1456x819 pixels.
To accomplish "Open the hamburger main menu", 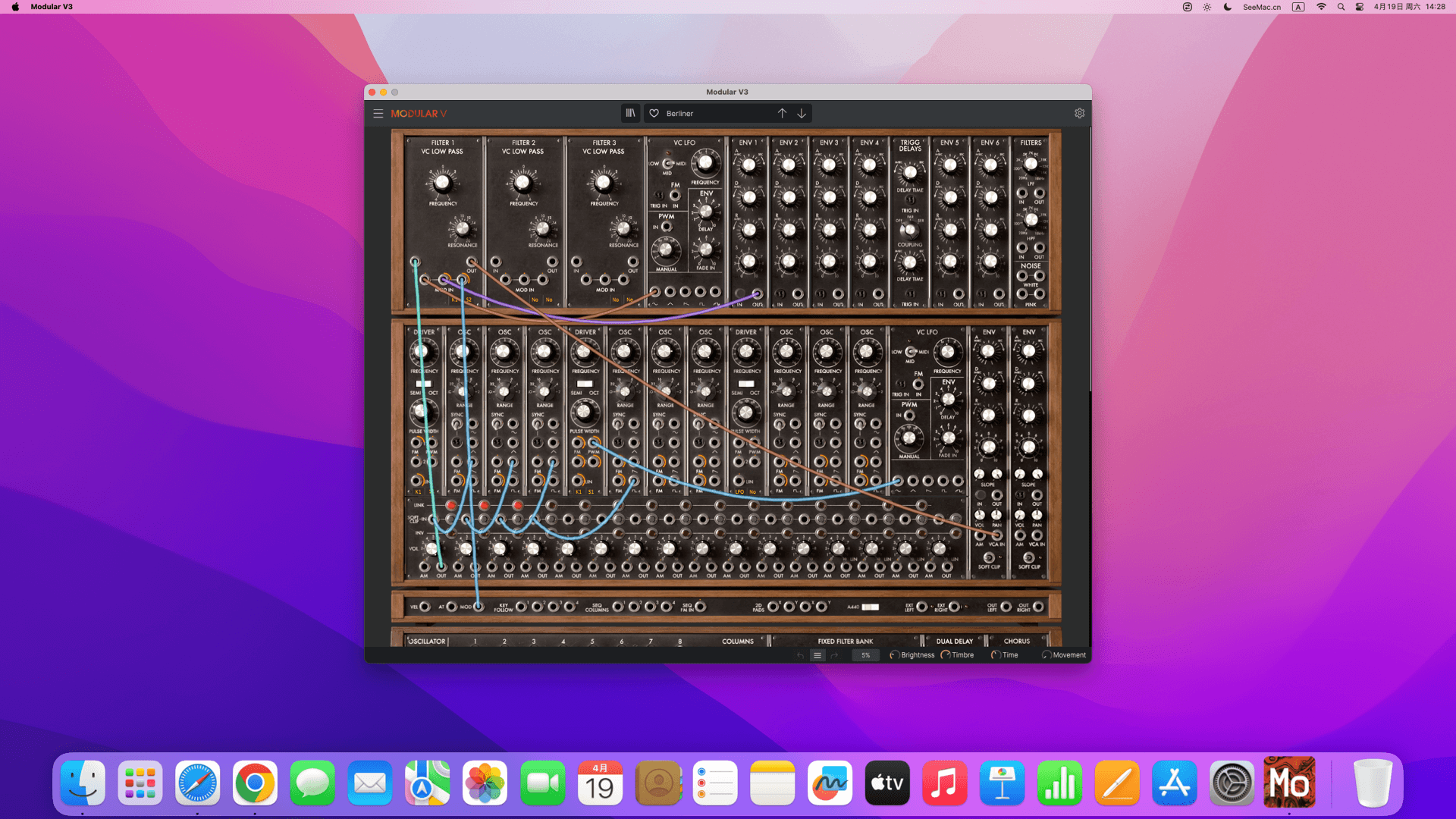I will point(378,114).
